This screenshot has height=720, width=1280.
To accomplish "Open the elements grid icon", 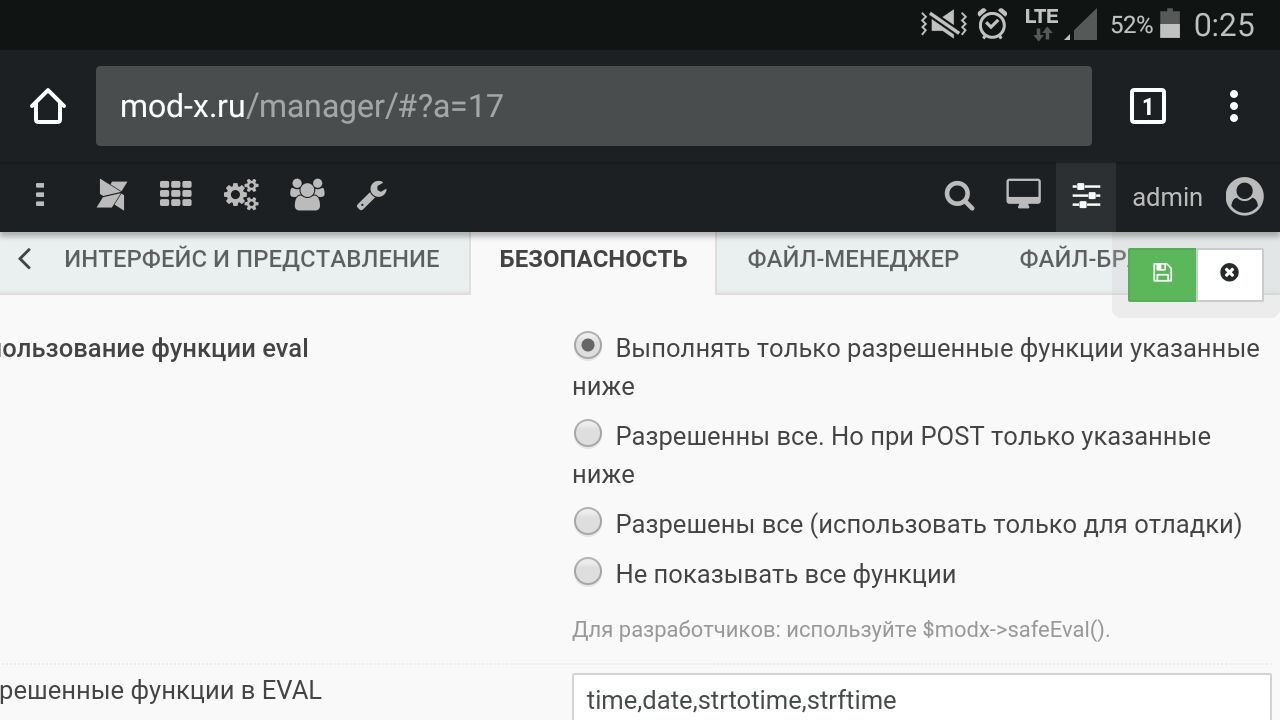I will (x=175, y=194).
